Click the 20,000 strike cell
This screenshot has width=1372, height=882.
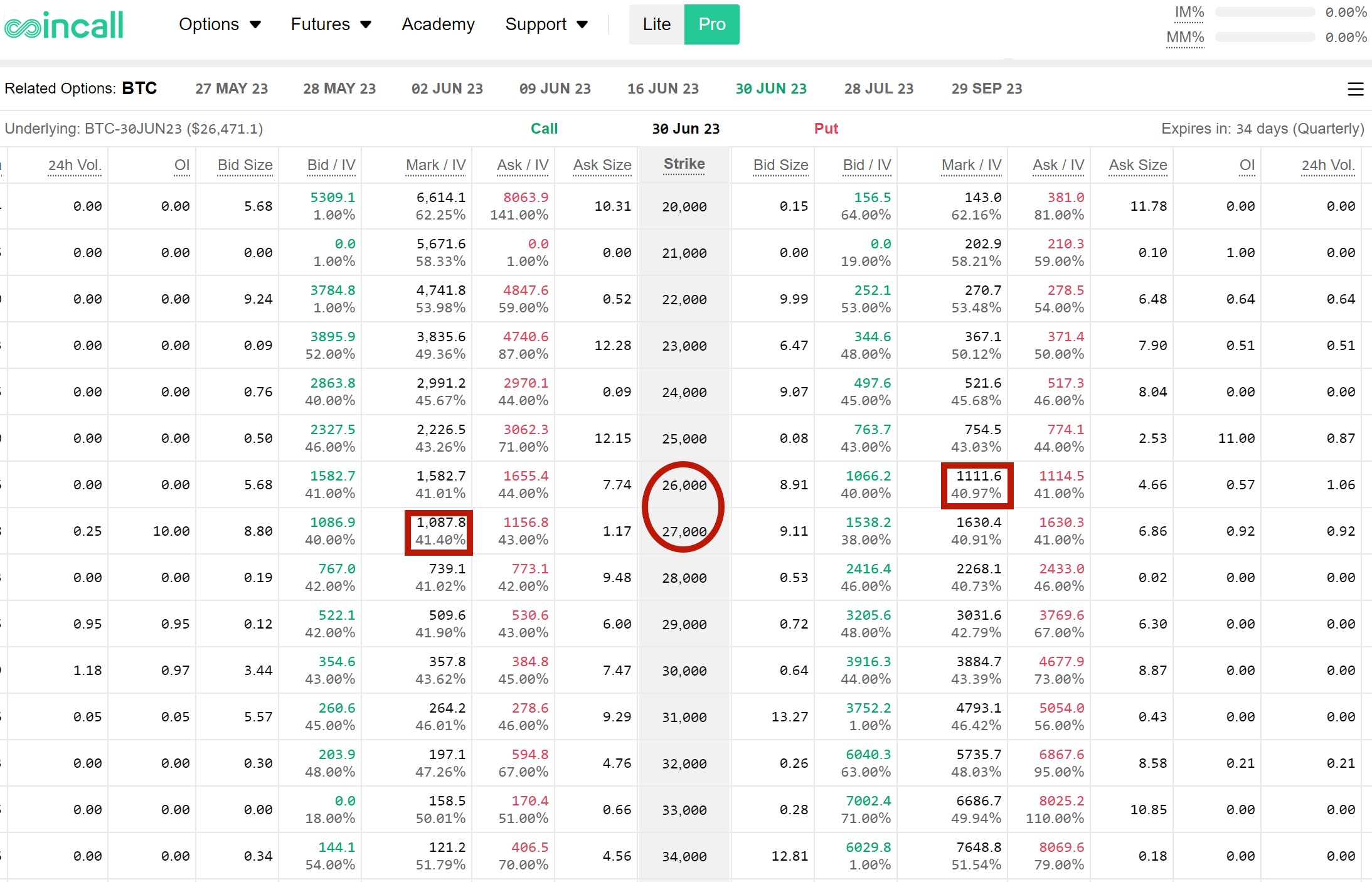pyautogui.click(x=684, y=206)
